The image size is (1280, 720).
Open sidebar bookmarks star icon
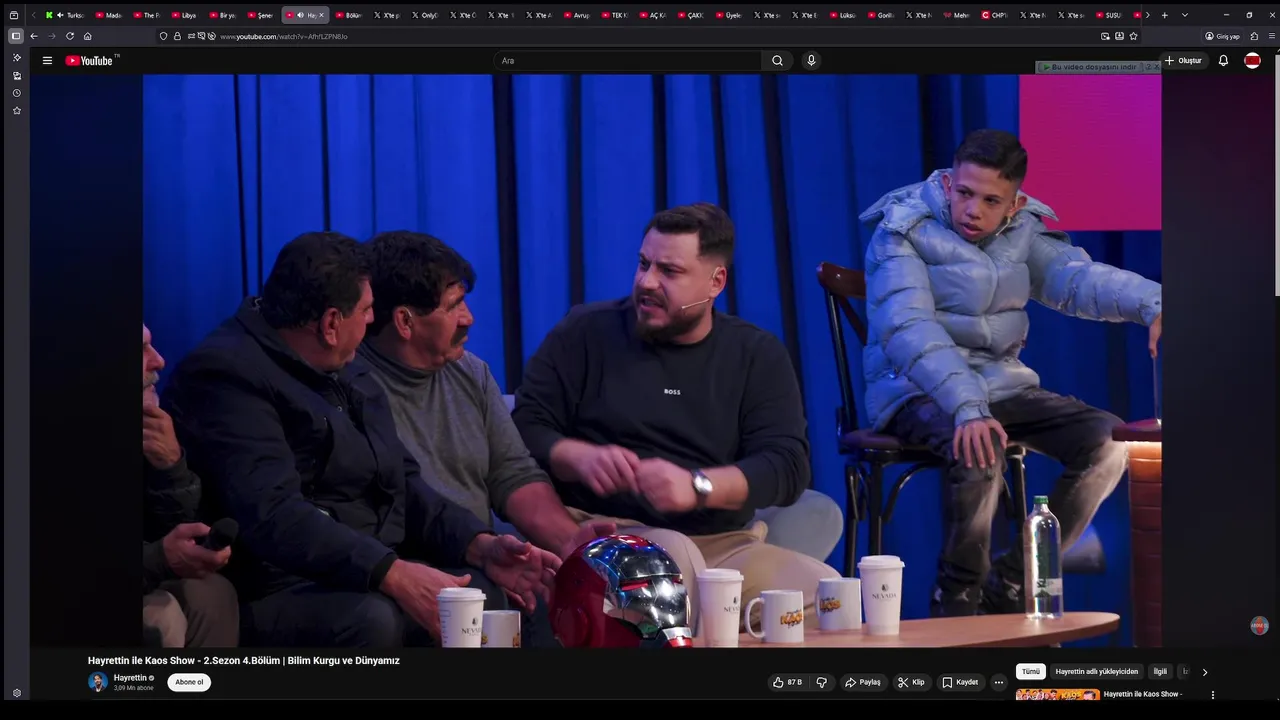tap(16, 111)
